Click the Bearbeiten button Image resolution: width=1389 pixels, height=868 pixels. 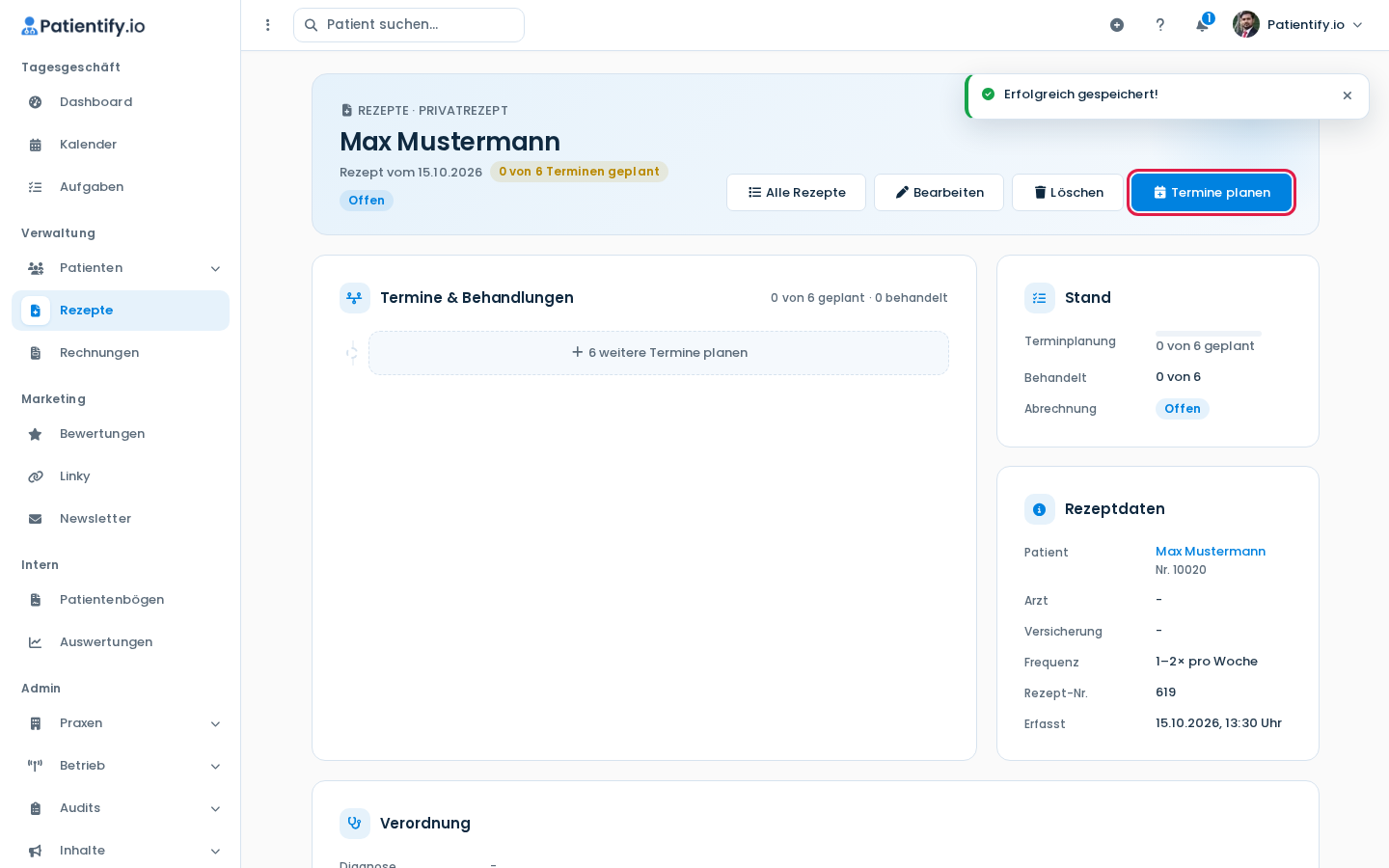939,192
